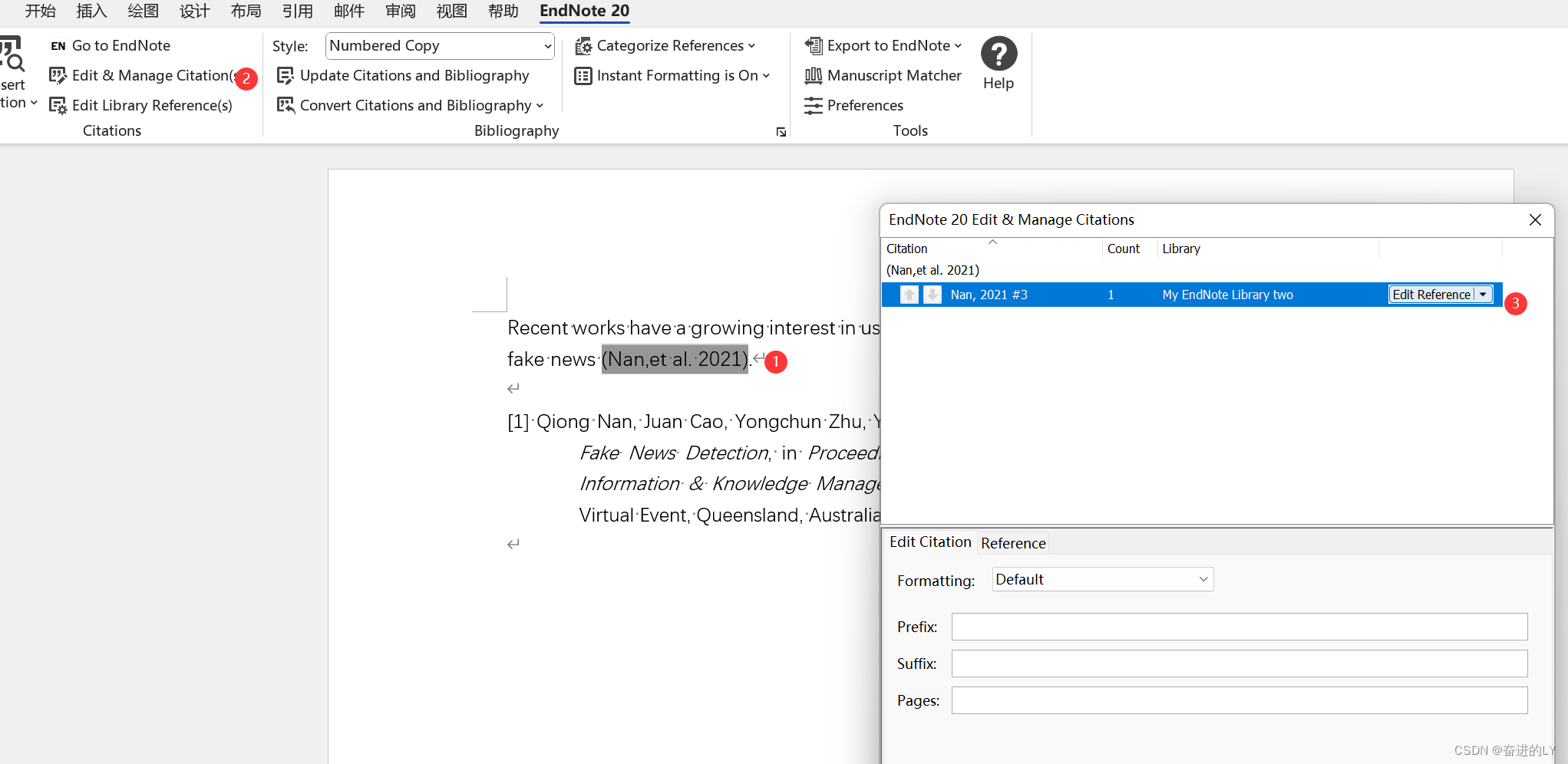Open the 邮件 ribbon tab
Screen dimensions: 1568x764
348,11
